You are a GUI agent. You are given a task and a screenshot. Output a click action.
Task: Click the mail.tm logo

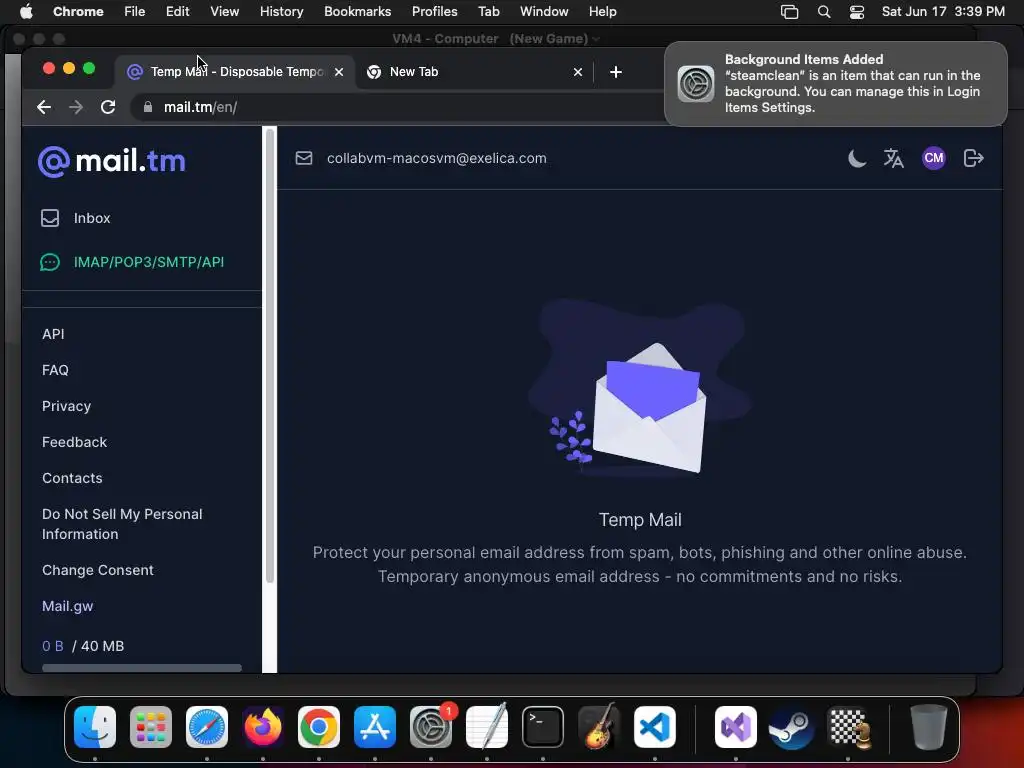click(x=112, y=161)
